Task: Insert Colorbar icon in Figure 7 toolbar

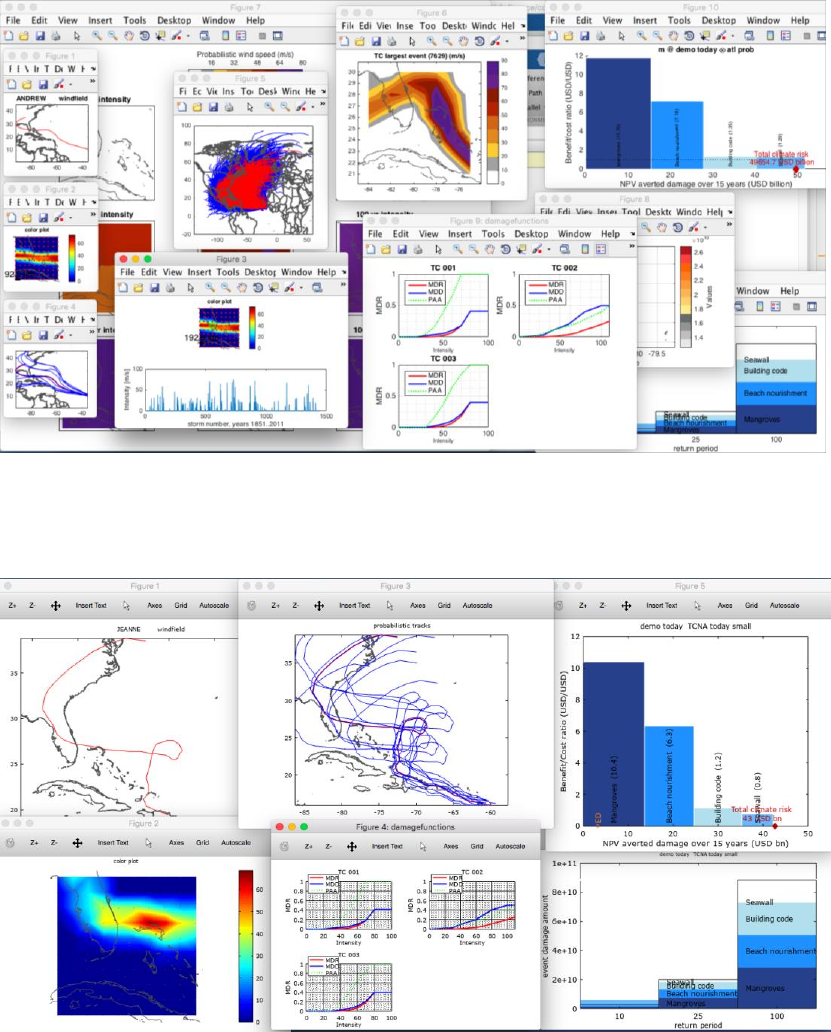Action: (x=225, y=36)
